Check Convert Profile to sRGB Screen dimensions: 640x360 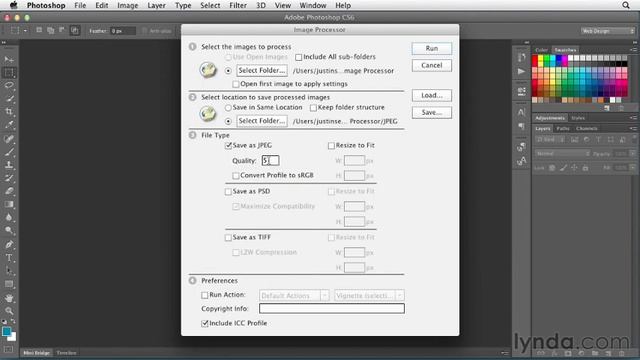(236, 176)
